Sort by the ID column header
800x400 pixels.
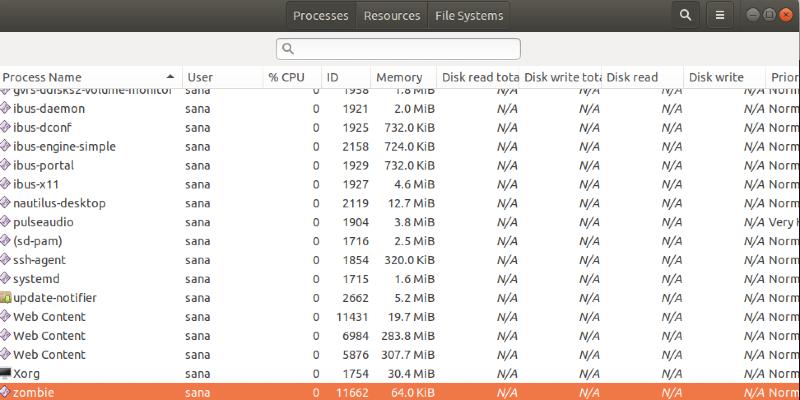[333, 77]
